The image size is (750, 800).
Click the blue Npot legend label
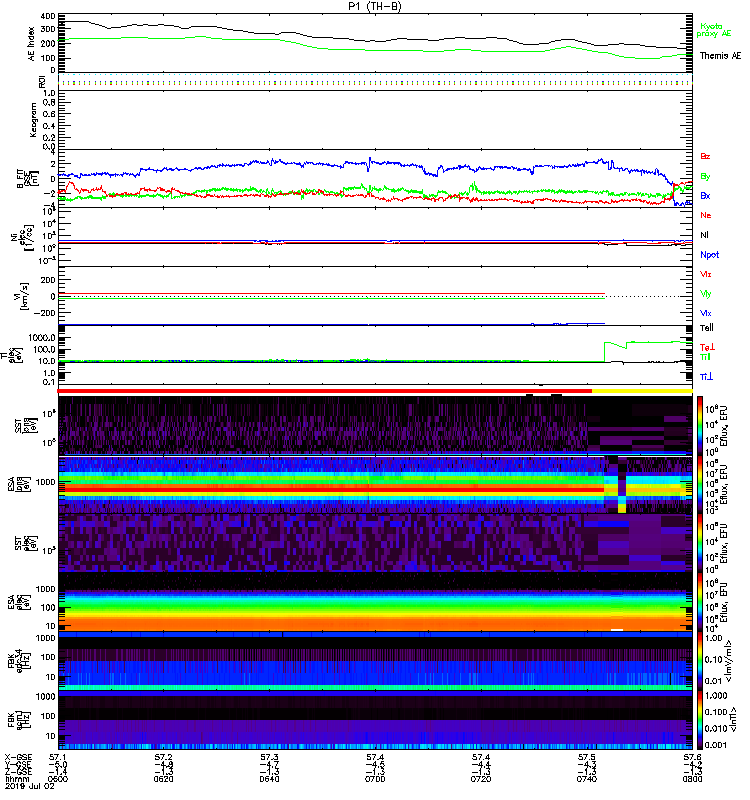[710, 255]
